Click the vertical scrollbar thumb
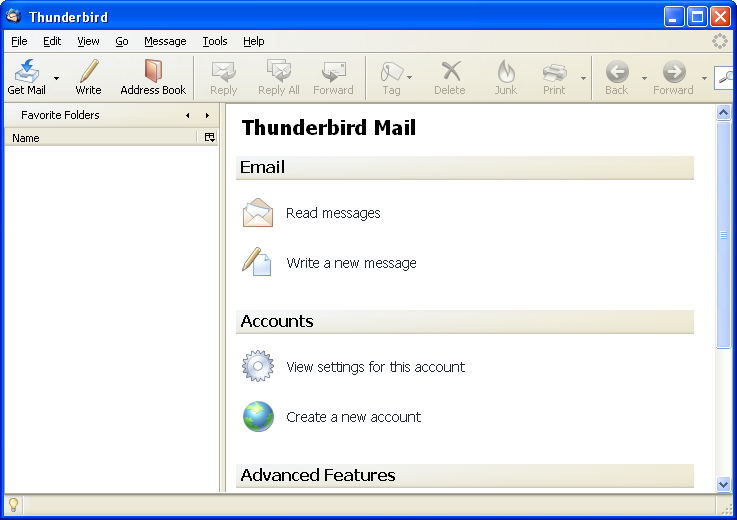 click(723, 235)
